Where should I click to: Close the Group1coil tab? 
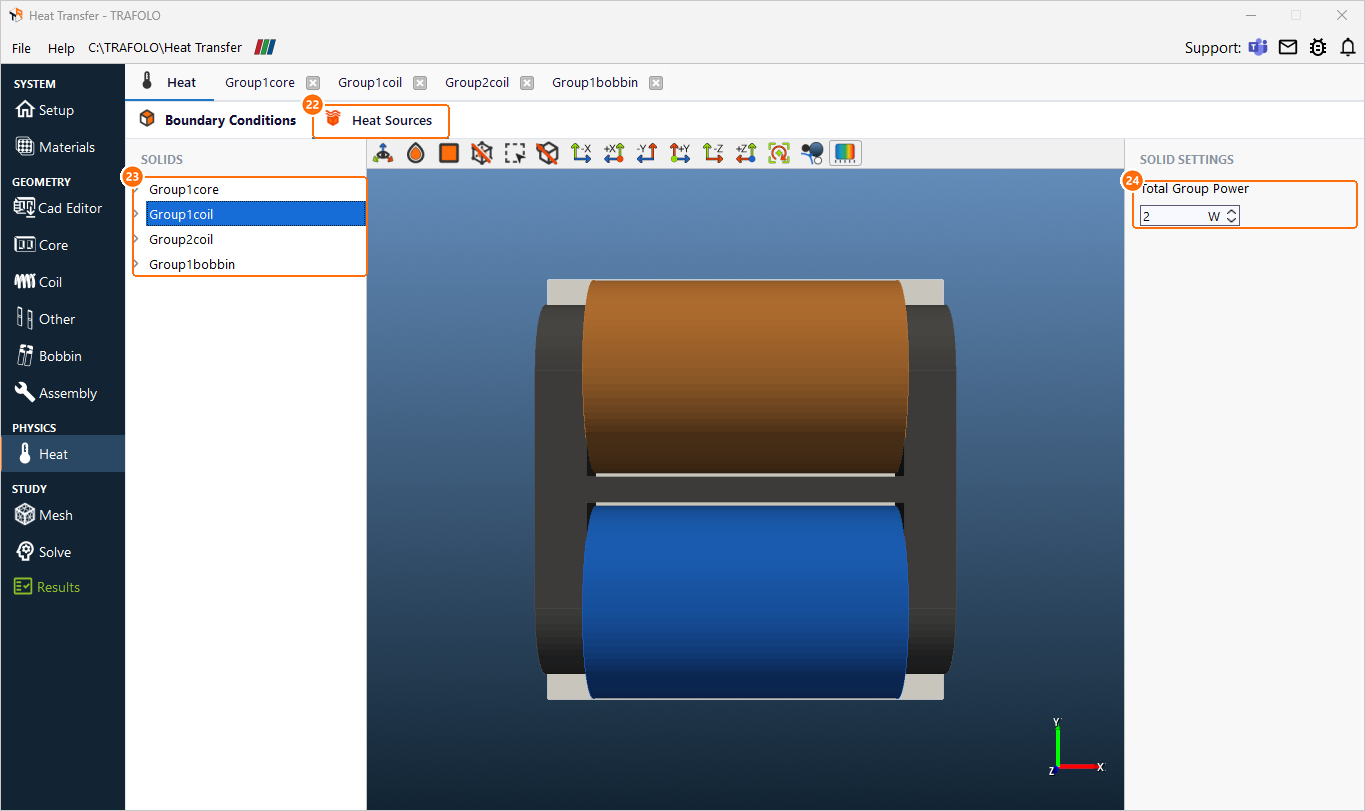(x=420, y=83)
